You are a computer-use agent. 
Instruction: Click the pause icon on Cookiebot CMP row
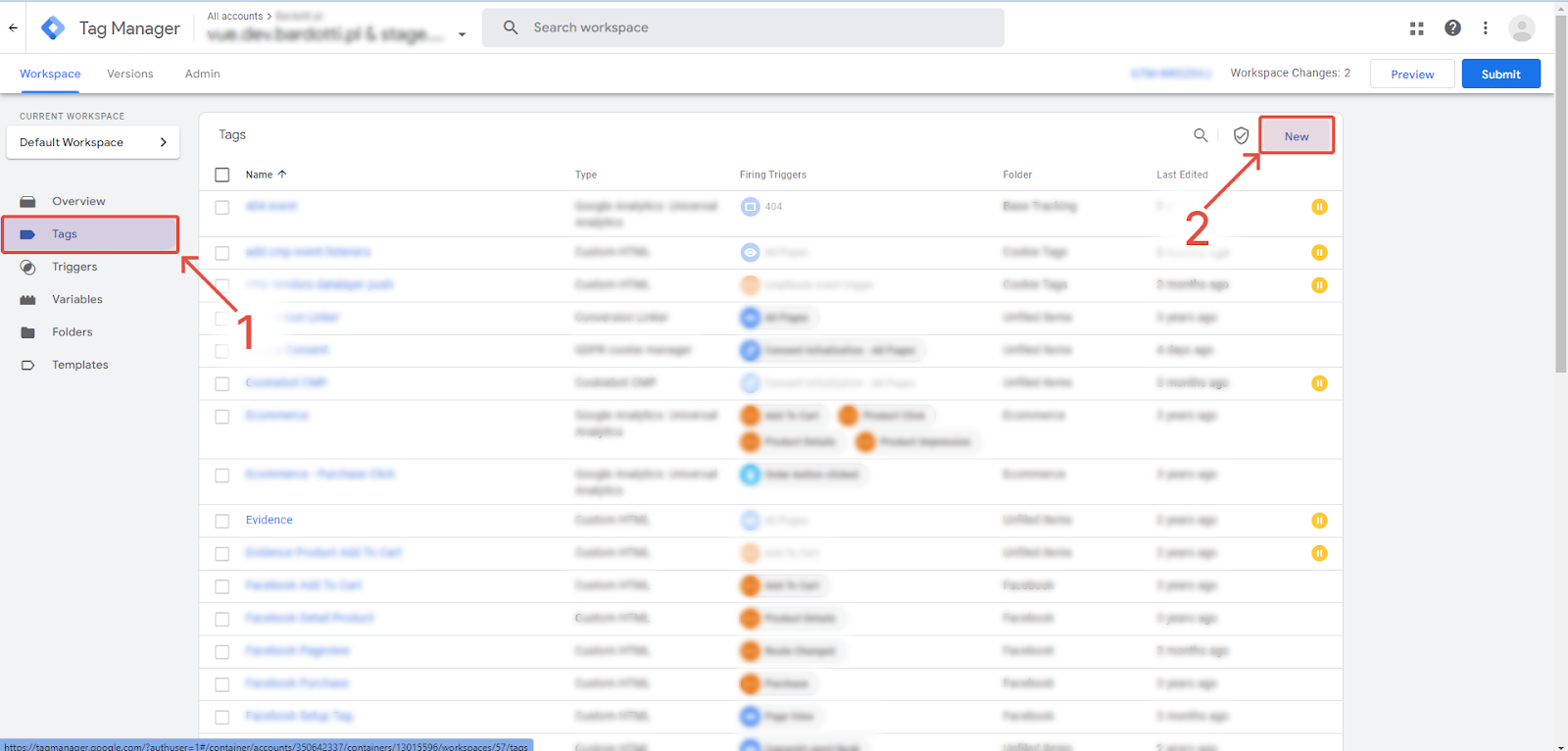pos(1319,383)
